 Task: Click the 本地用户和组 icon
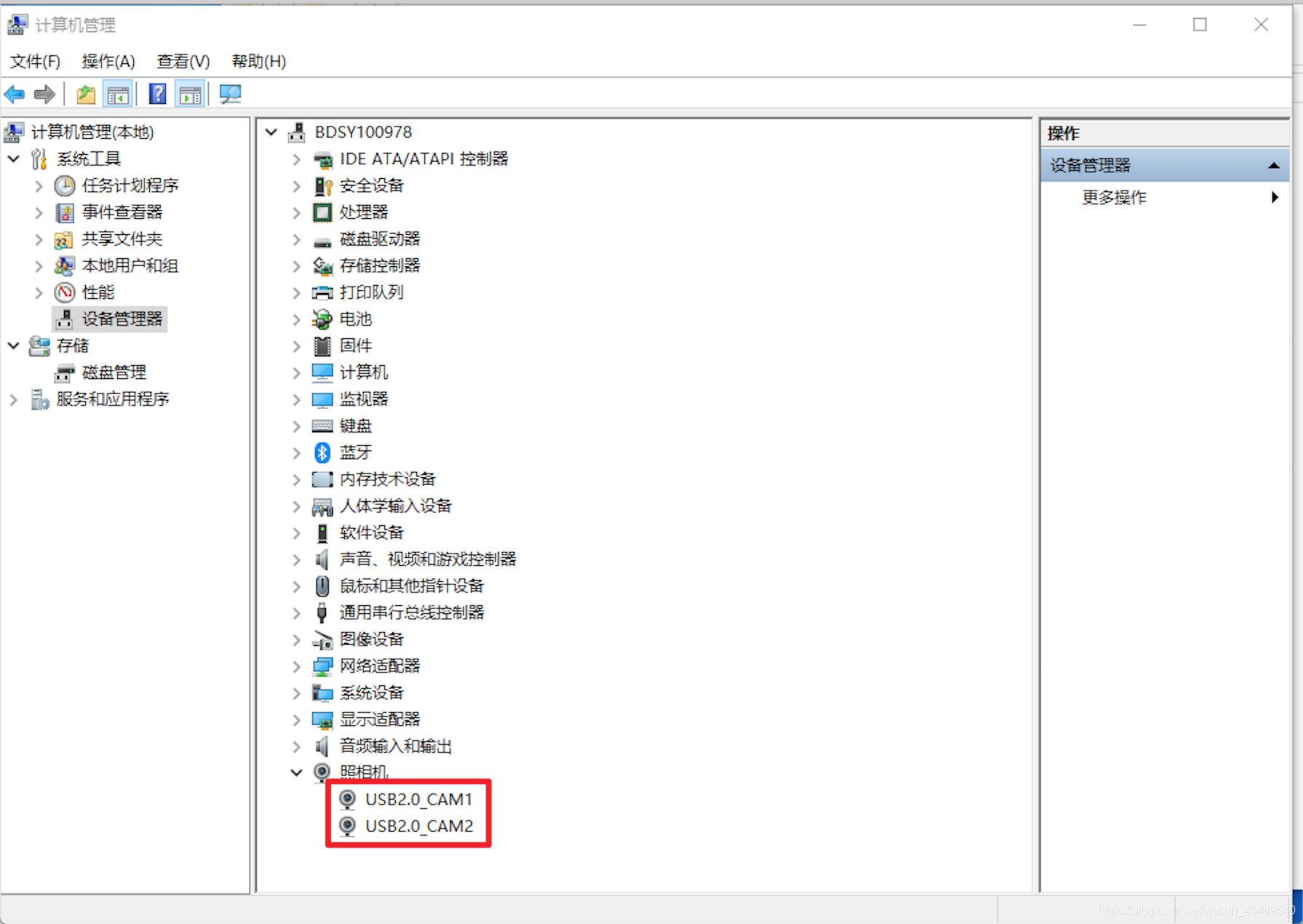[x=65, y=266]
